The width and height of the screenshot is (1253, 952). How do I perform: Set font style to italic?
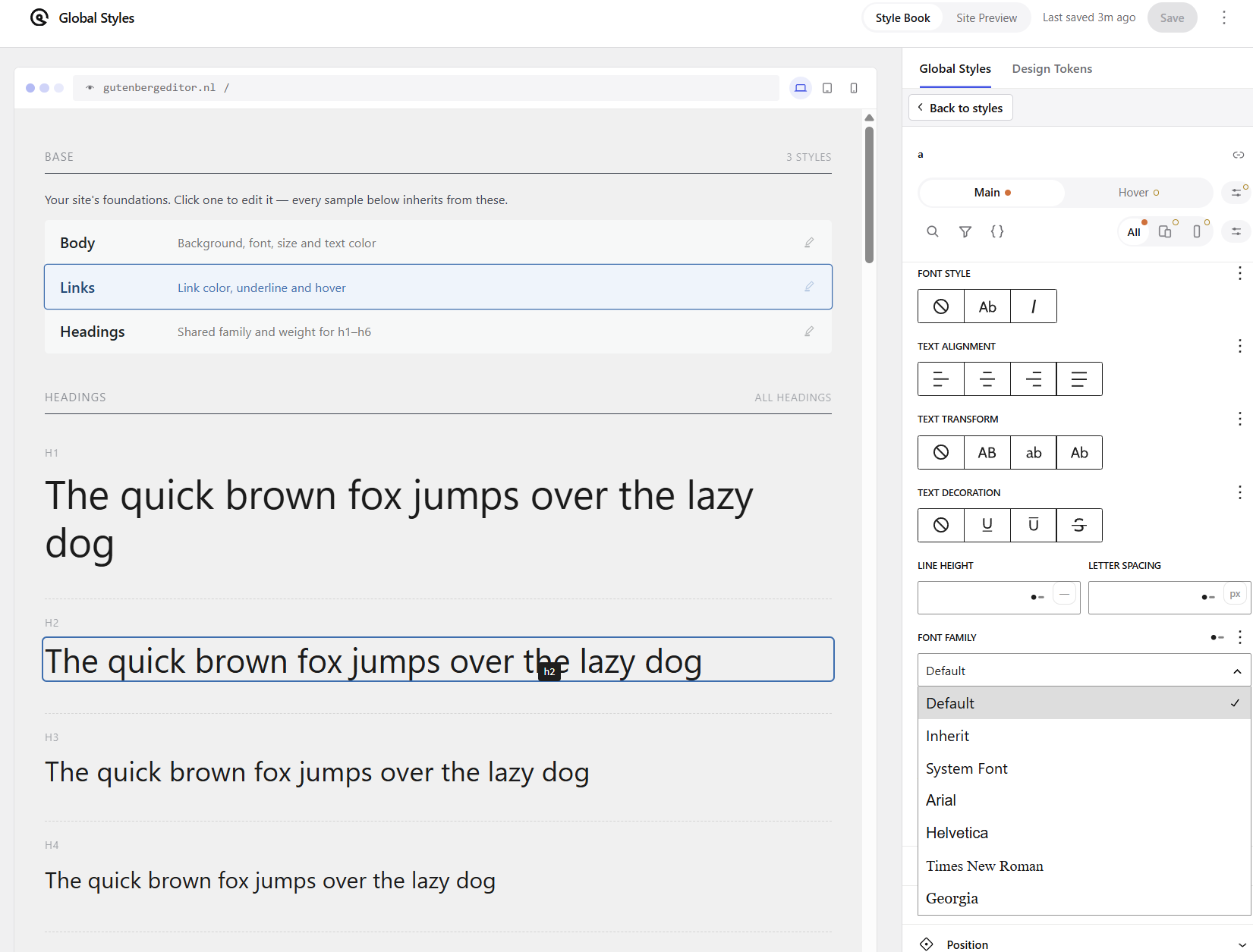point(1034,306)
